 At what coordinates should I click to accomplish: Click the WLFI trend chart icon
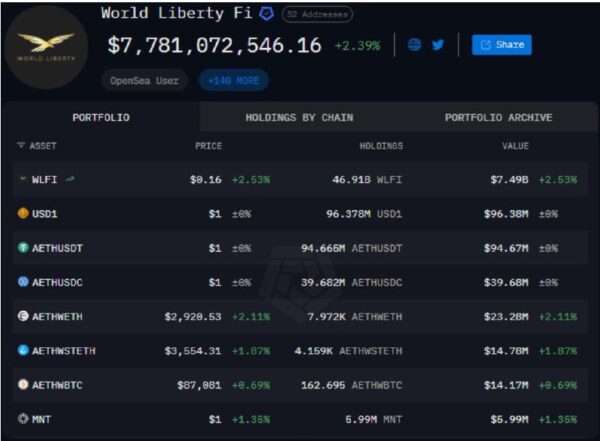click(70, 179)
